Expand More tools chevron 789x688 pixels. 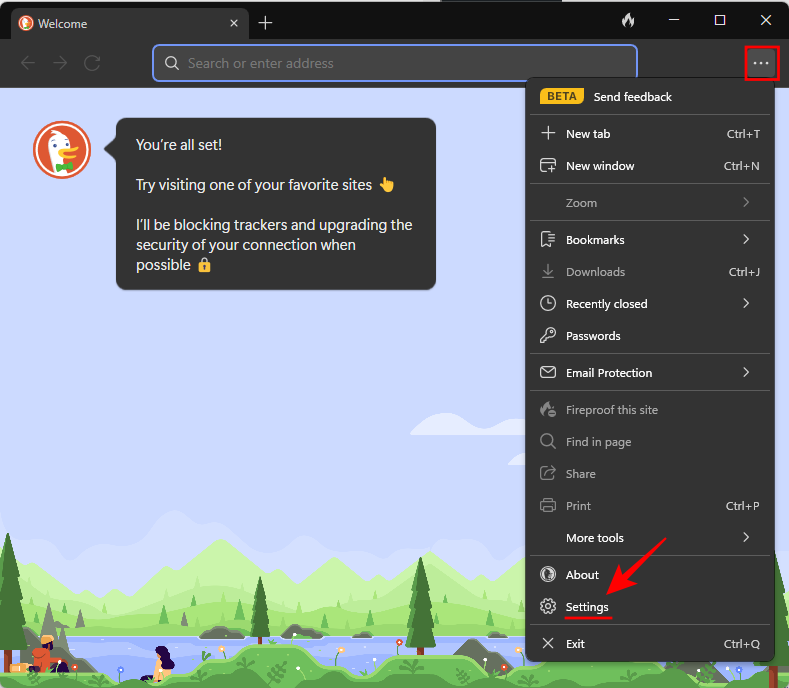click(x=746, y=538)
